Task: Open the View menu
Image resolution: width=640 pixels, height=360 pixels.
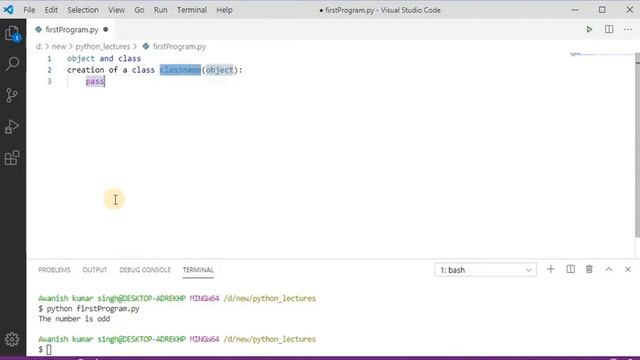Action: pos(116,10)
